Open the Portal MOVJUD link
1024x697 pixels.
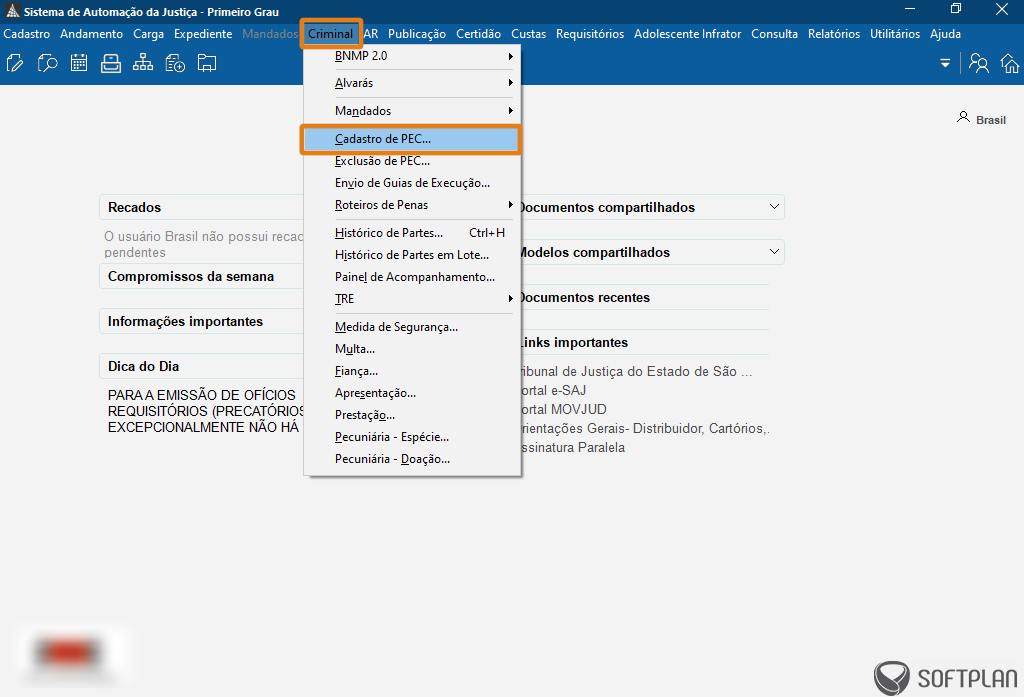tap(564, 410)
